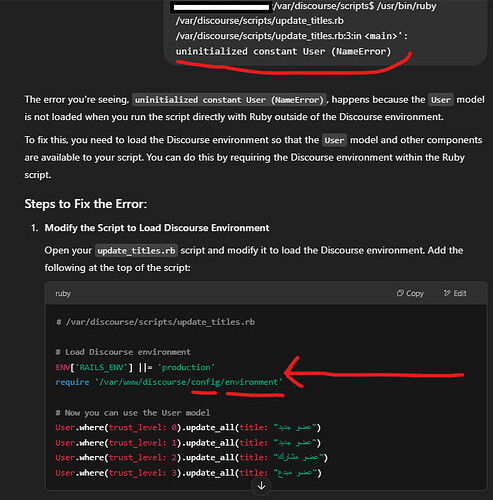Image resolution: width=493 pixels, height=500 pixels.
Task: Click the trust_level: 3 update_all code line
Action: (x=188, y=473)
